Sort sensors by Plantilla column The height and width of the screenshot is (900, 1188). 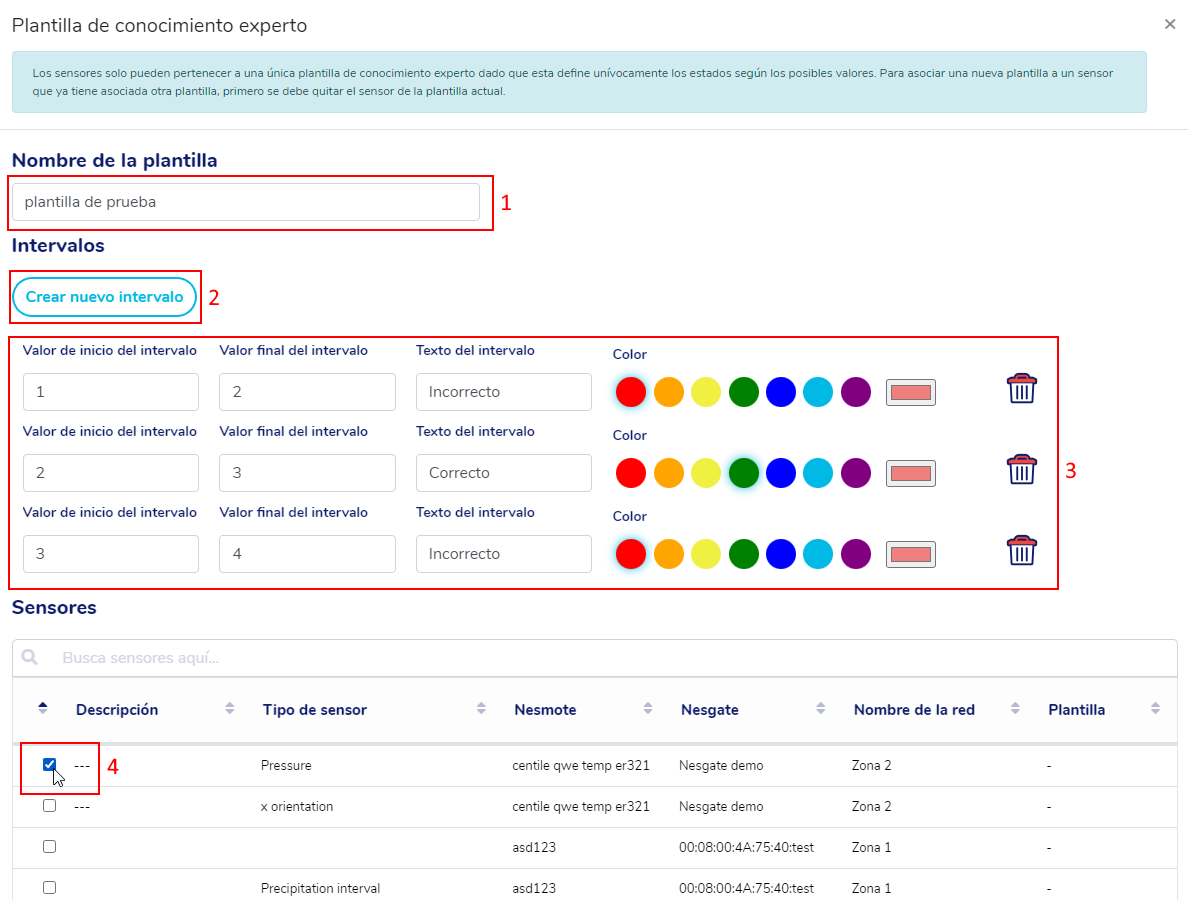1155,709
